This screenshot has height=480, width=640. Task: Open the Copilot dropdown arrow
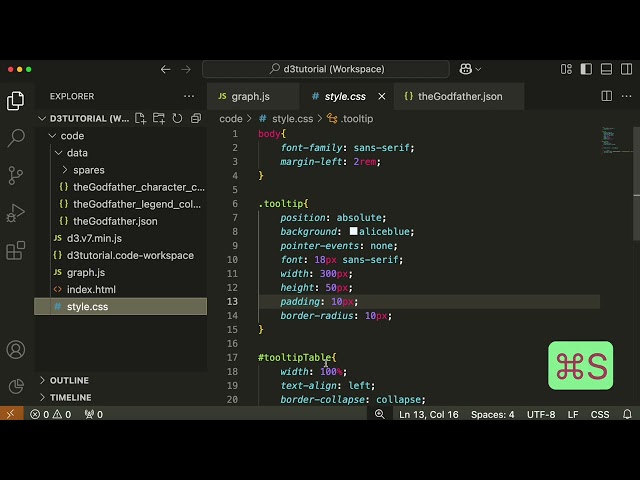478,69
